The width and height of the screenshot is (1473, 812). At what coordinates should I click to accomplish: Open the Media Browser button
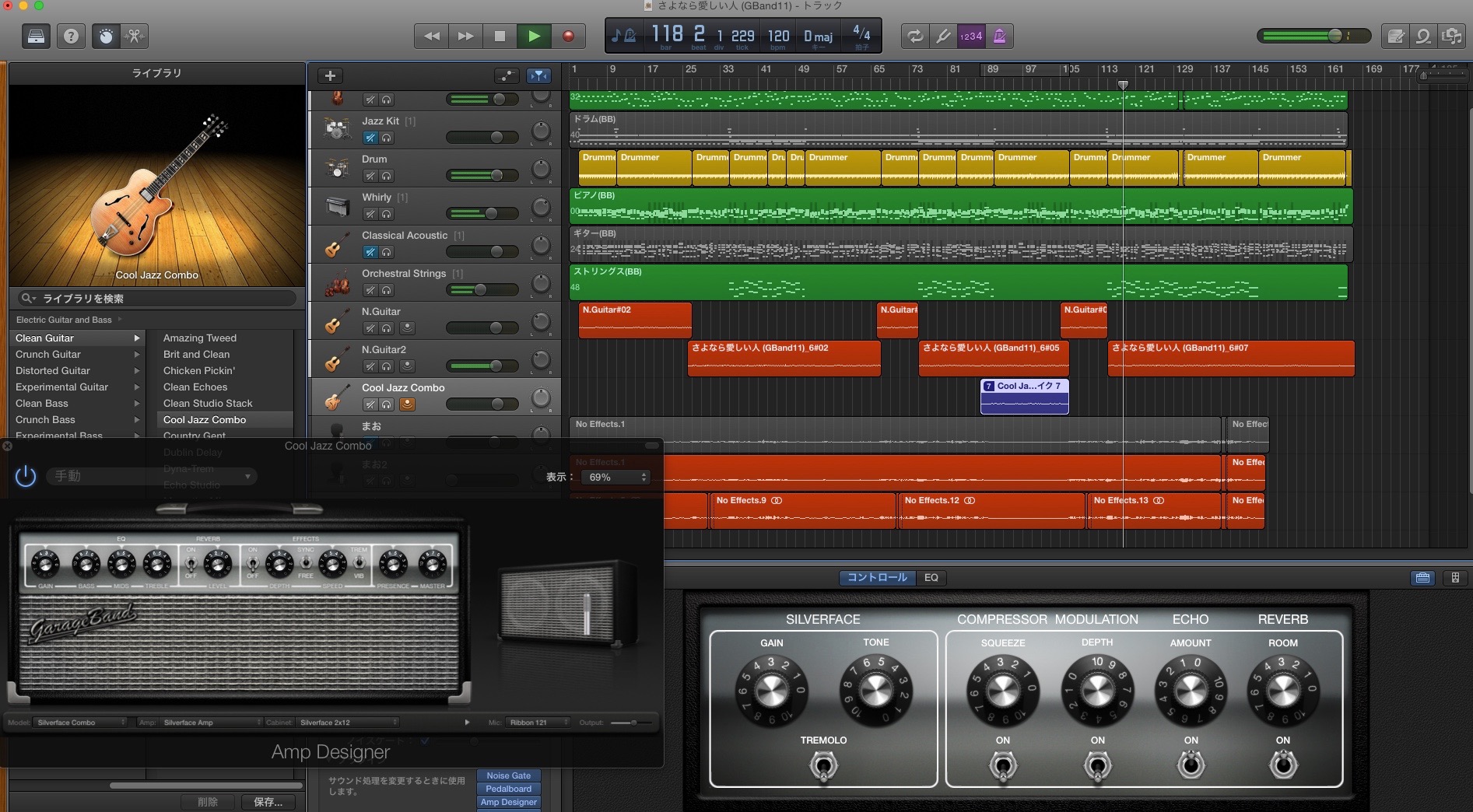tap(1451, 36)
